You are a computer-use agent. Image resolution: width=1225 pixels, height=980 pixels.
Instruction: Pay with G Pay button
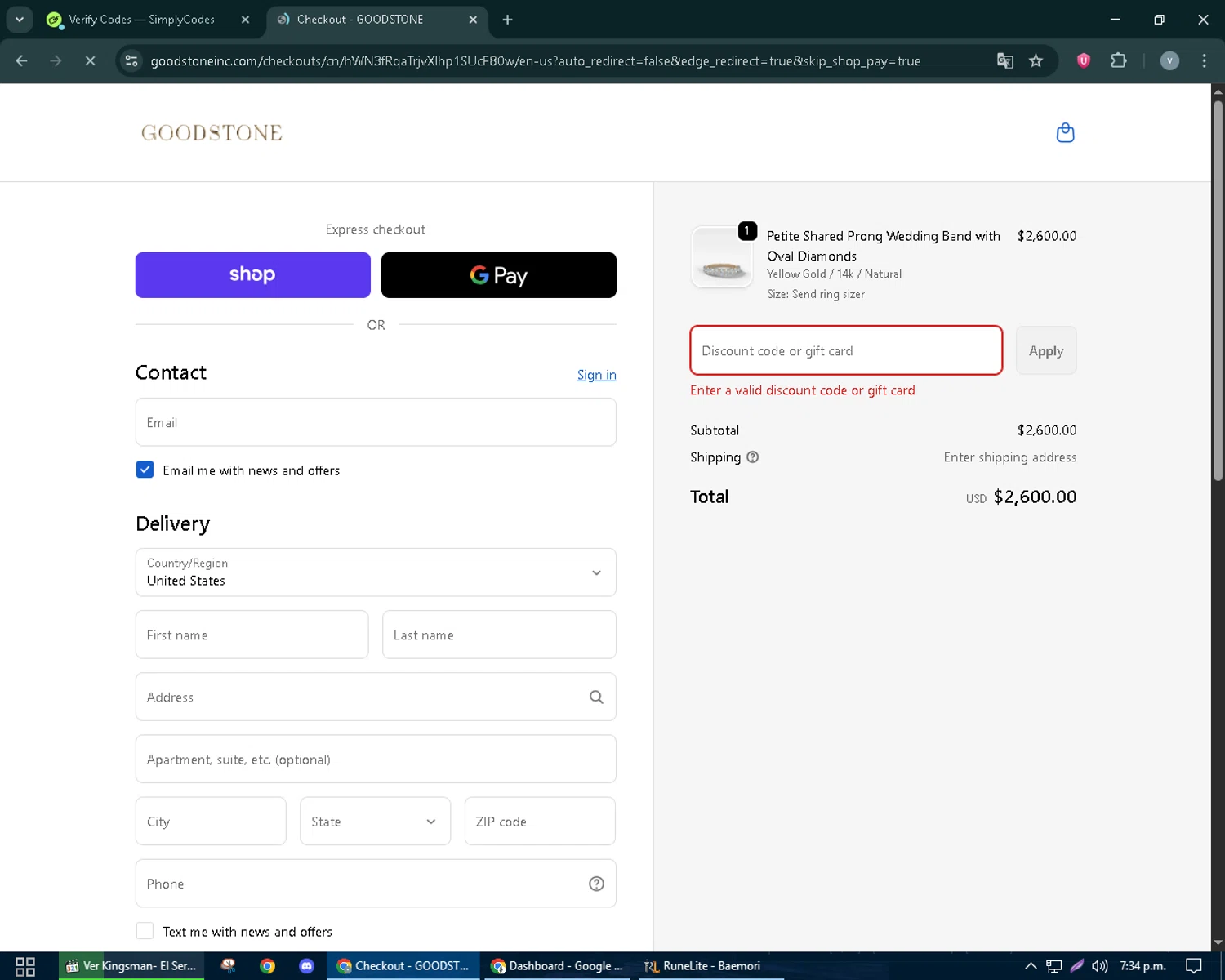pyautogui.click(x=499, y=275)
